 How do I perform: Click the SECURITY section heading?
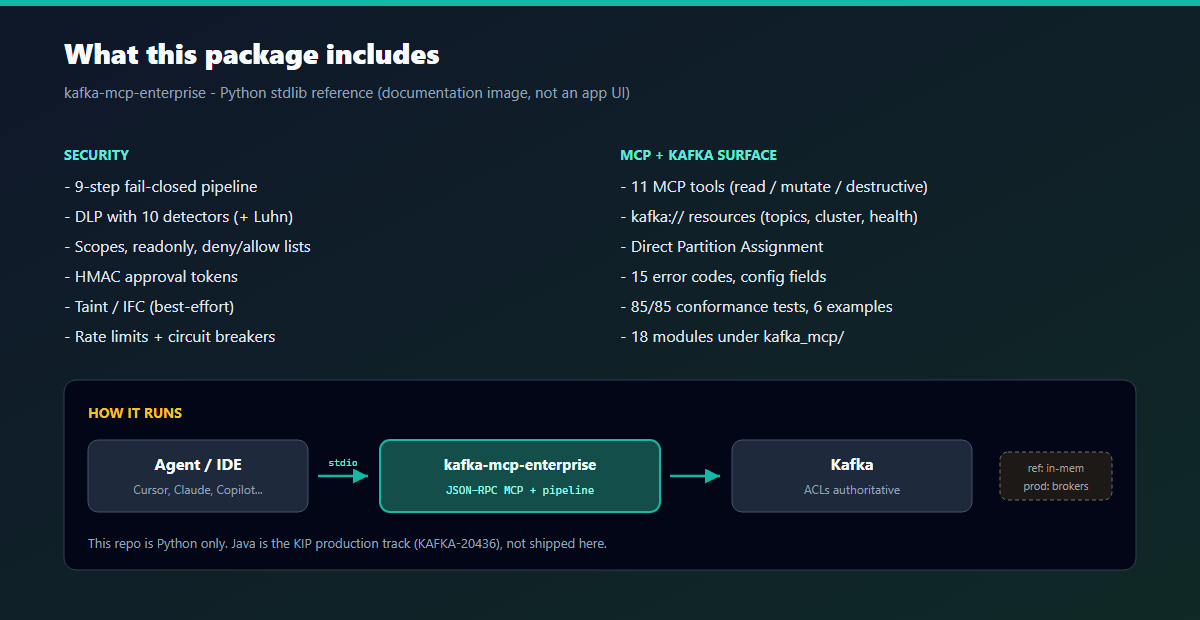click(x=96, y=155)
